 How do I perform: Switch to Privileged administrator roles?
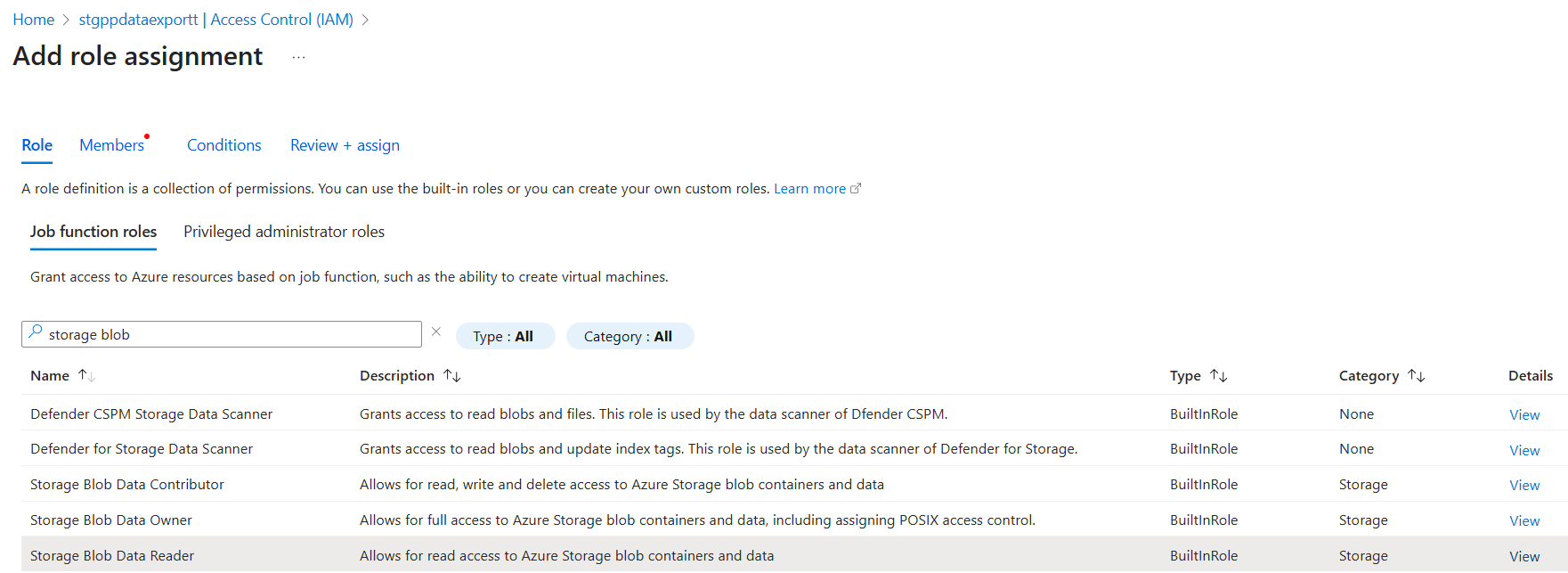(x=284, y=232)
